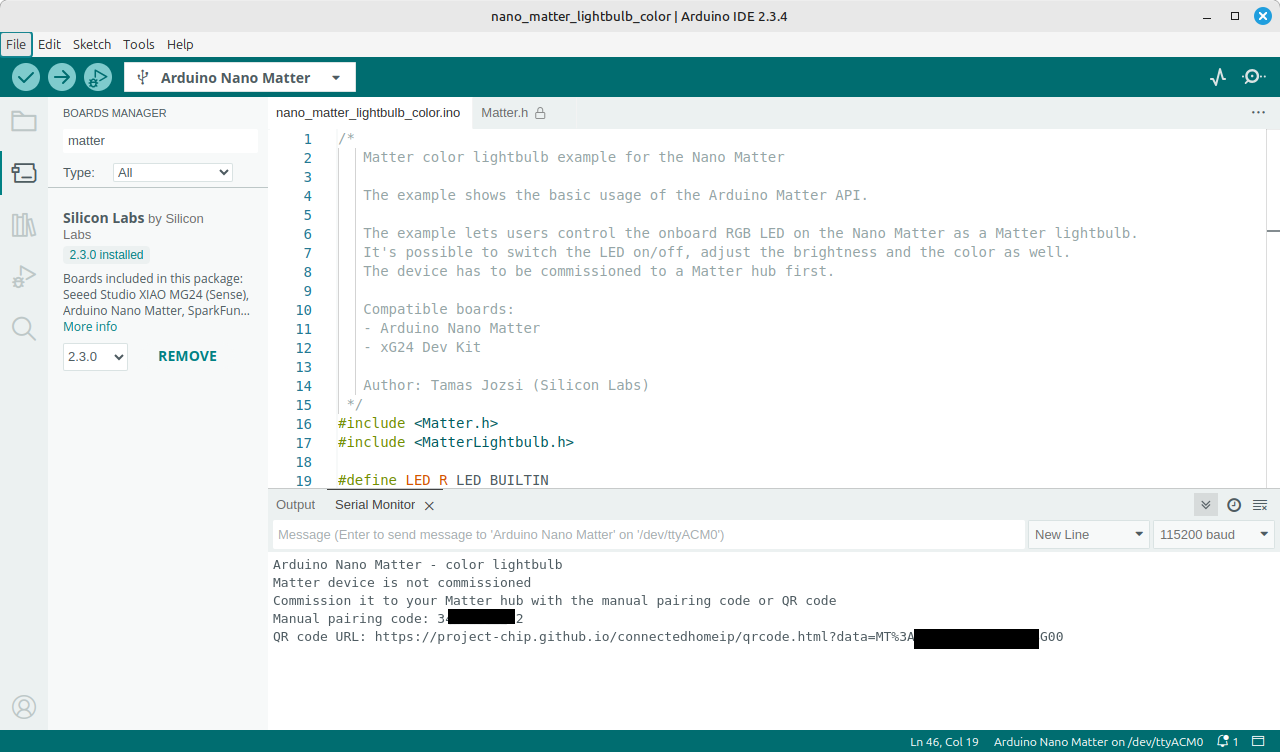
Task: Toggle timestamp display in Serial Monitor
Action: point(1234,505)
